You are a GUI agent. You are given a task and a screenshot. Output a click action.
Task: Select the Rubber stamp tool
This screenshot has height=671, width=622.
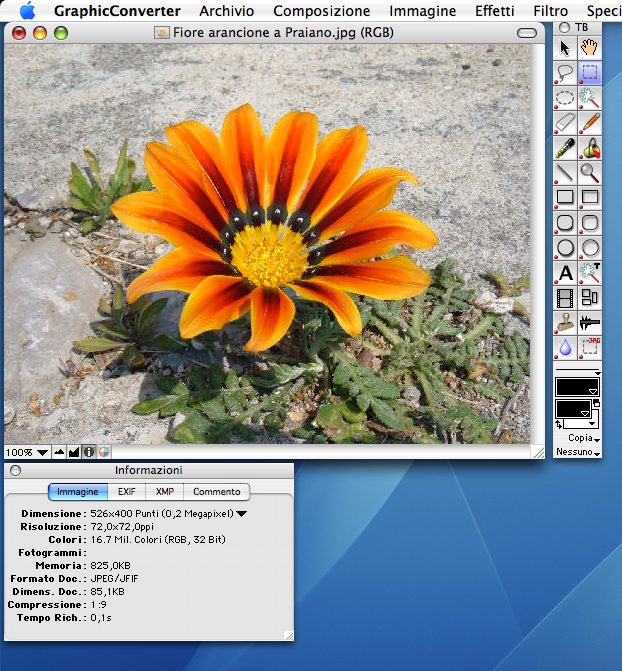tap(565, 322)
